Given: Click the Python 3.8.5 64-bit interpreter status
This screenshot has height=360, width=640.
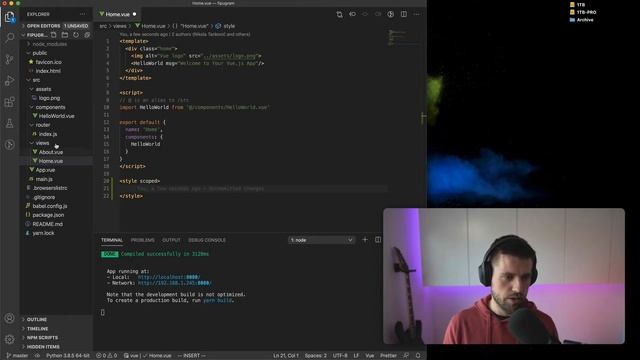Looking at the screenshot, I should coord(68,356).
